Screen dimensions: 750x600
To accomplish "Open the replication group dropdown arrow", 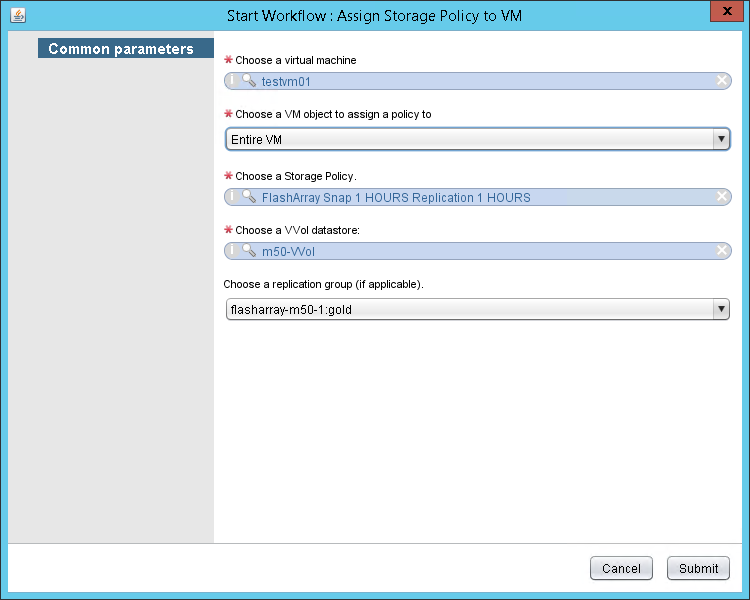I will 720,310.
